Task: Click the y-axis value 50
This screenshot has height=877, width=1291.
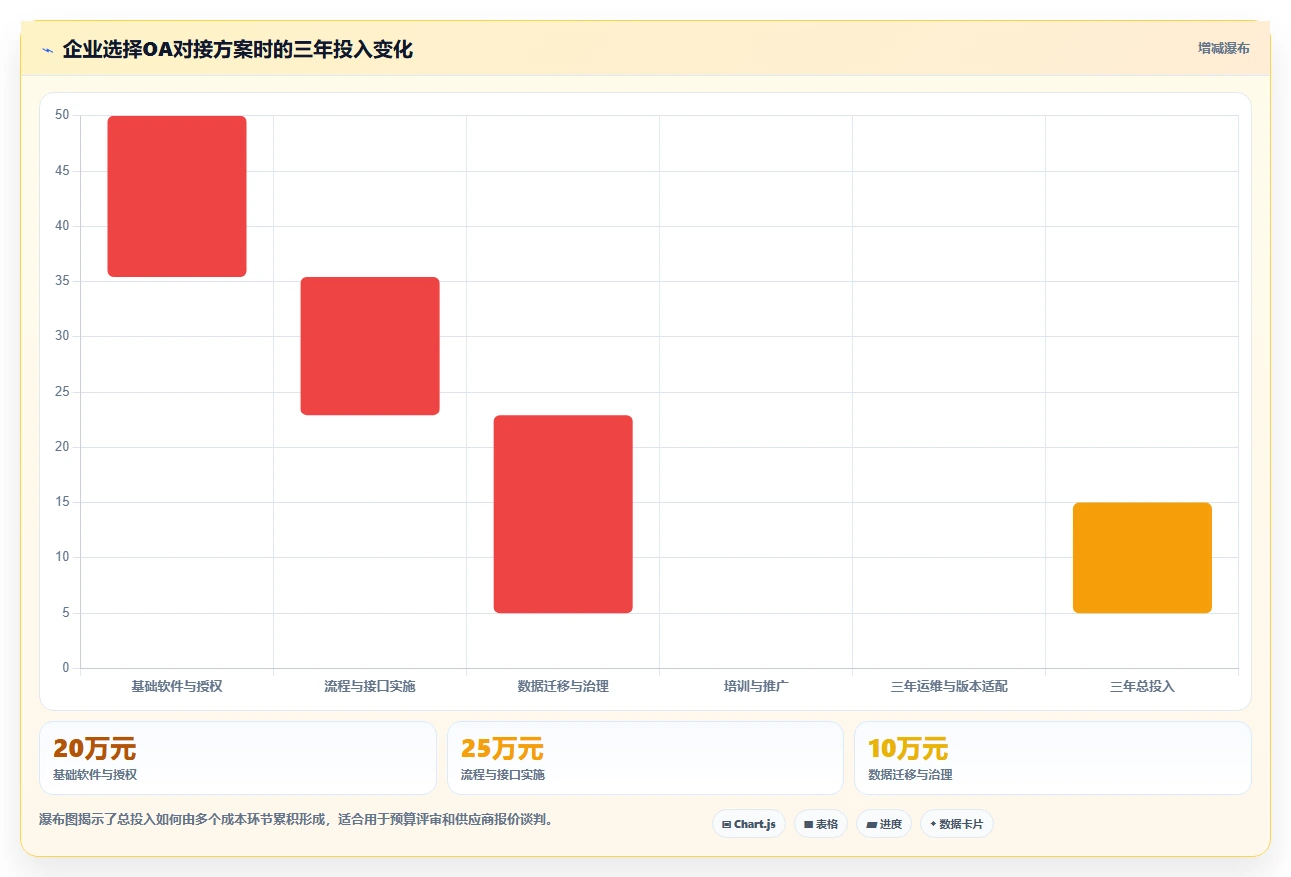Action: 62,116
